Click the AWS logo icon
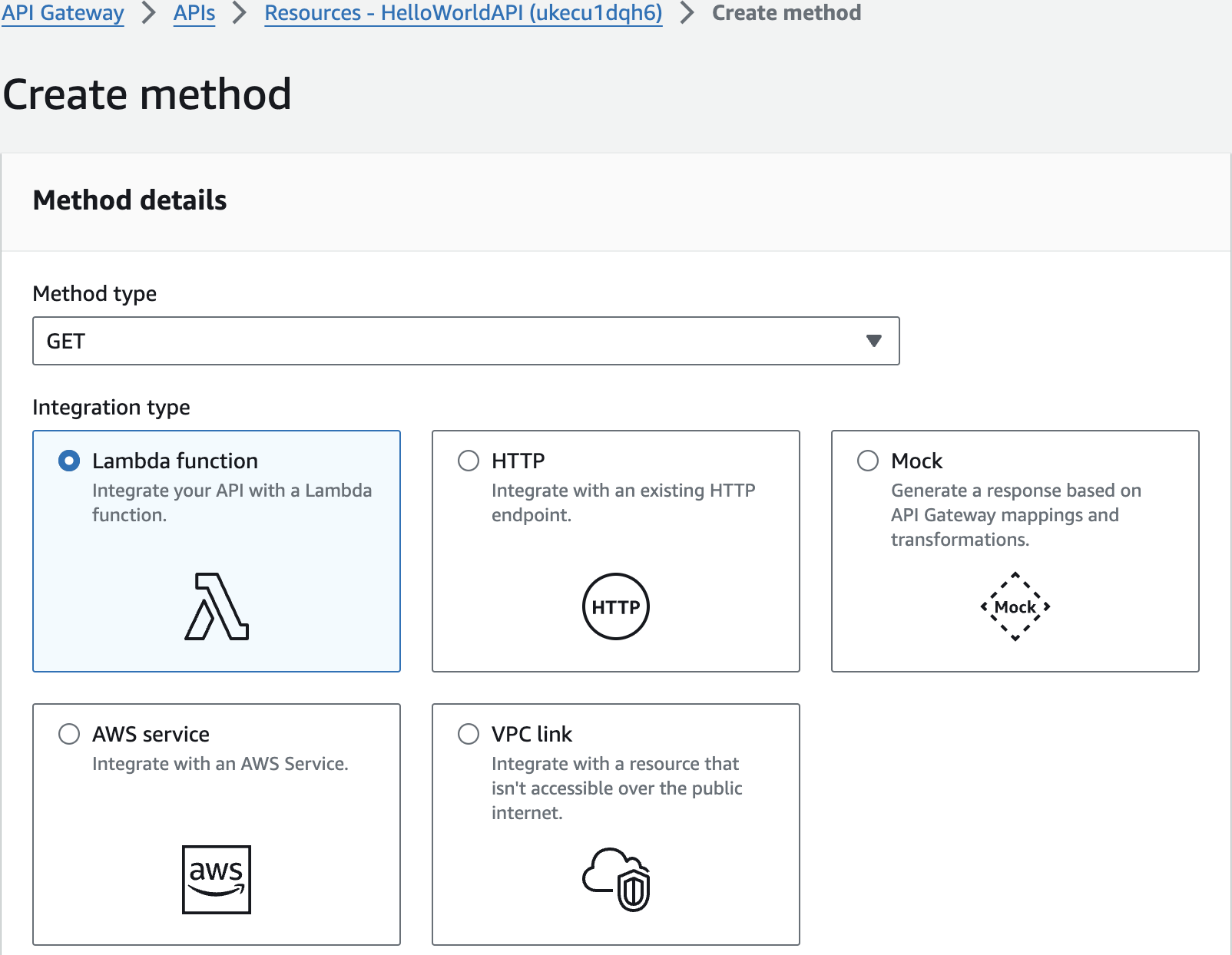This screenshot has height=955, width=1232. 217,880
